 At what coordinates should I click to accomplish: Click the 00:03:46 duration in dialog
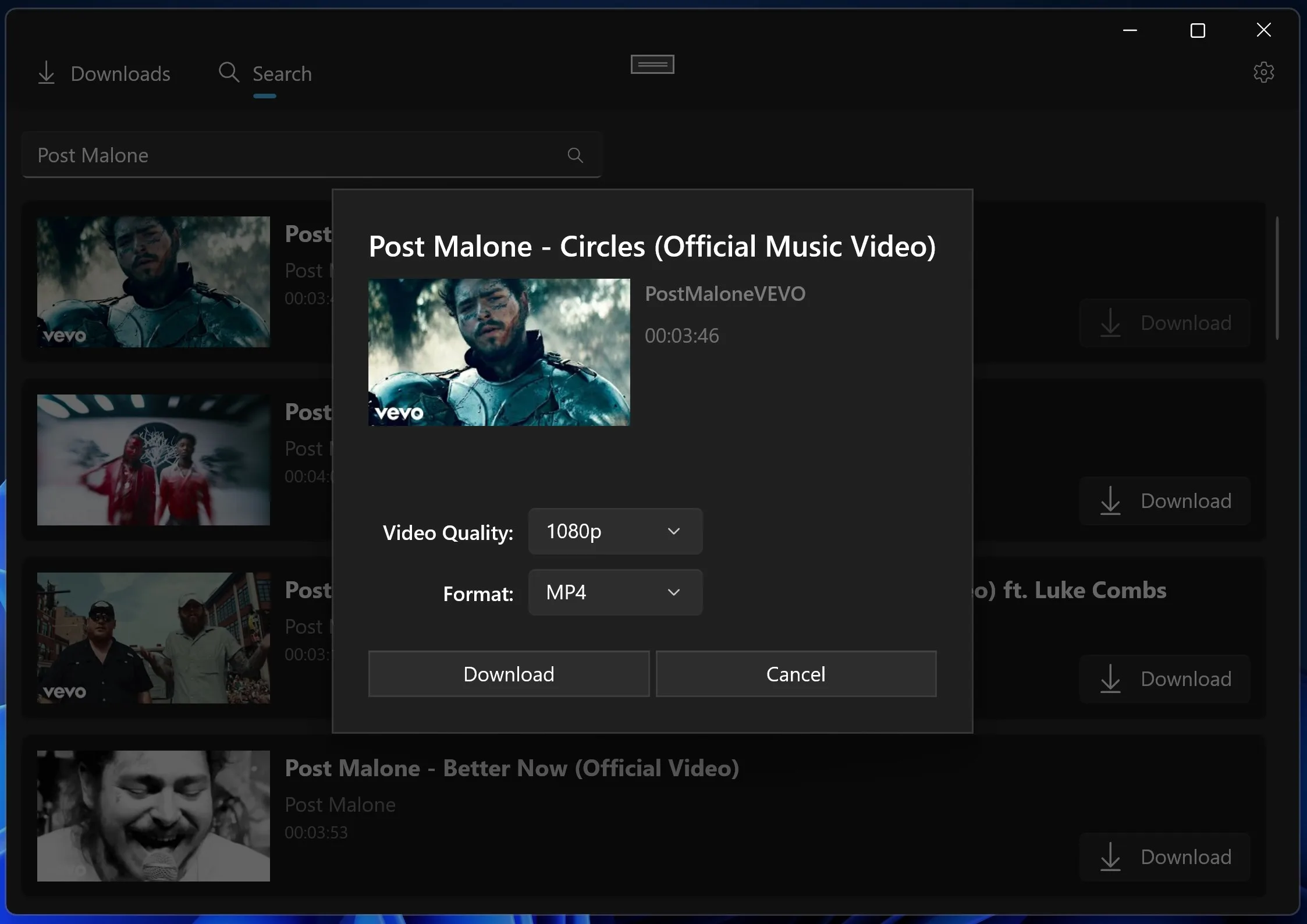tap(682, 336)
